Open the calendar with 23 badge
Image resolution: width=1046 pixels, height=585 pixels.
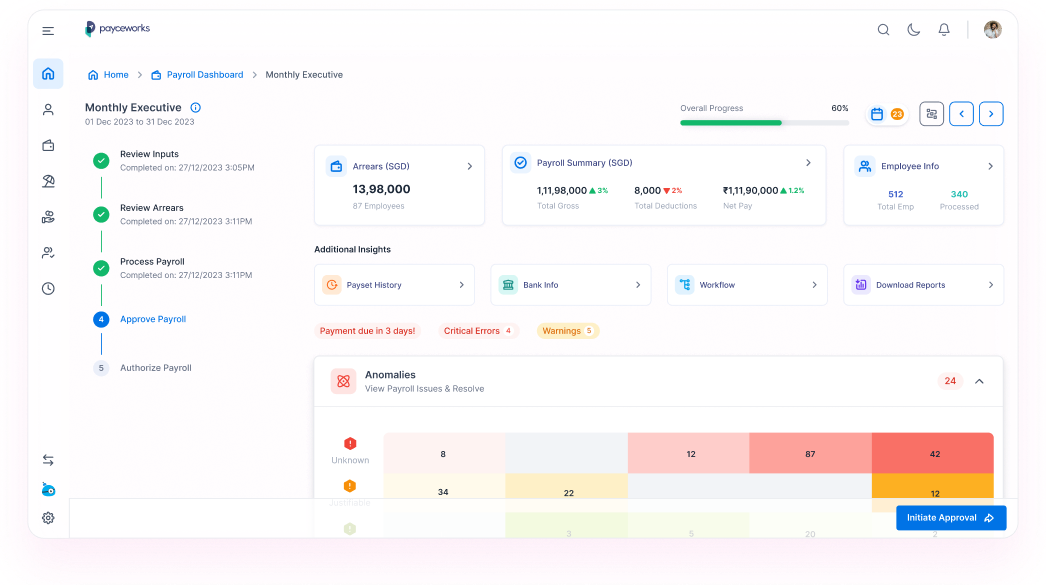885,114
